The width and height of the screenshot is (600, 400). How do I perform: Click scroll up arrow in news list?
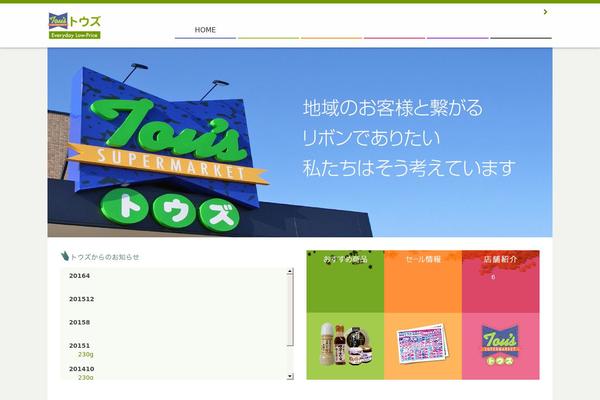tap(290, 271)
